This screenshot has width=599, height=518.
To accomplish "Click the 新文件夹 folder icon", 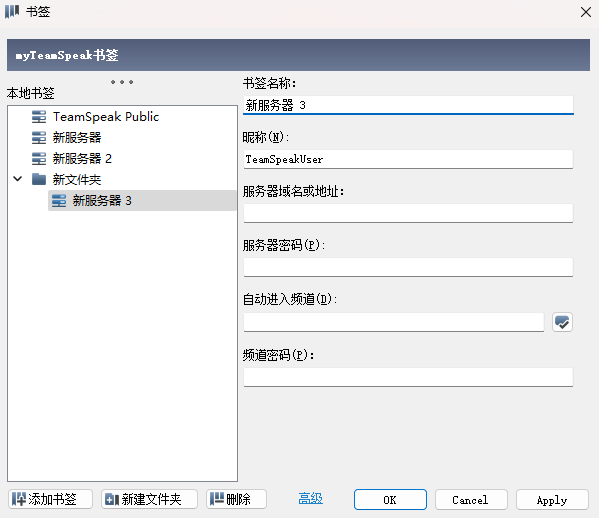I will [39, 179].
